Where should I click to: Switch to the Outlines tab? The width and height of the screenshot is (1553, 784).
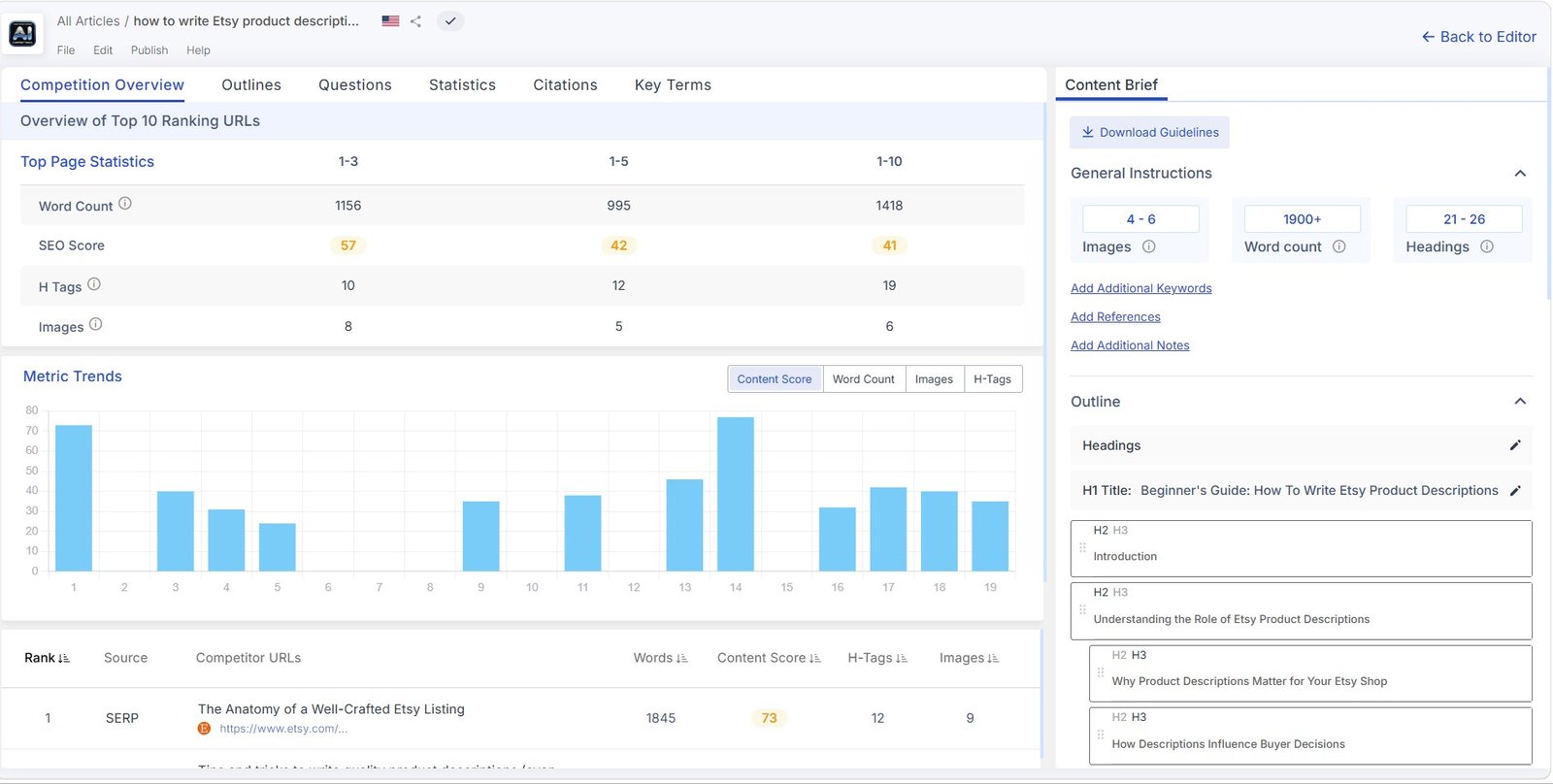pos(251,85)
